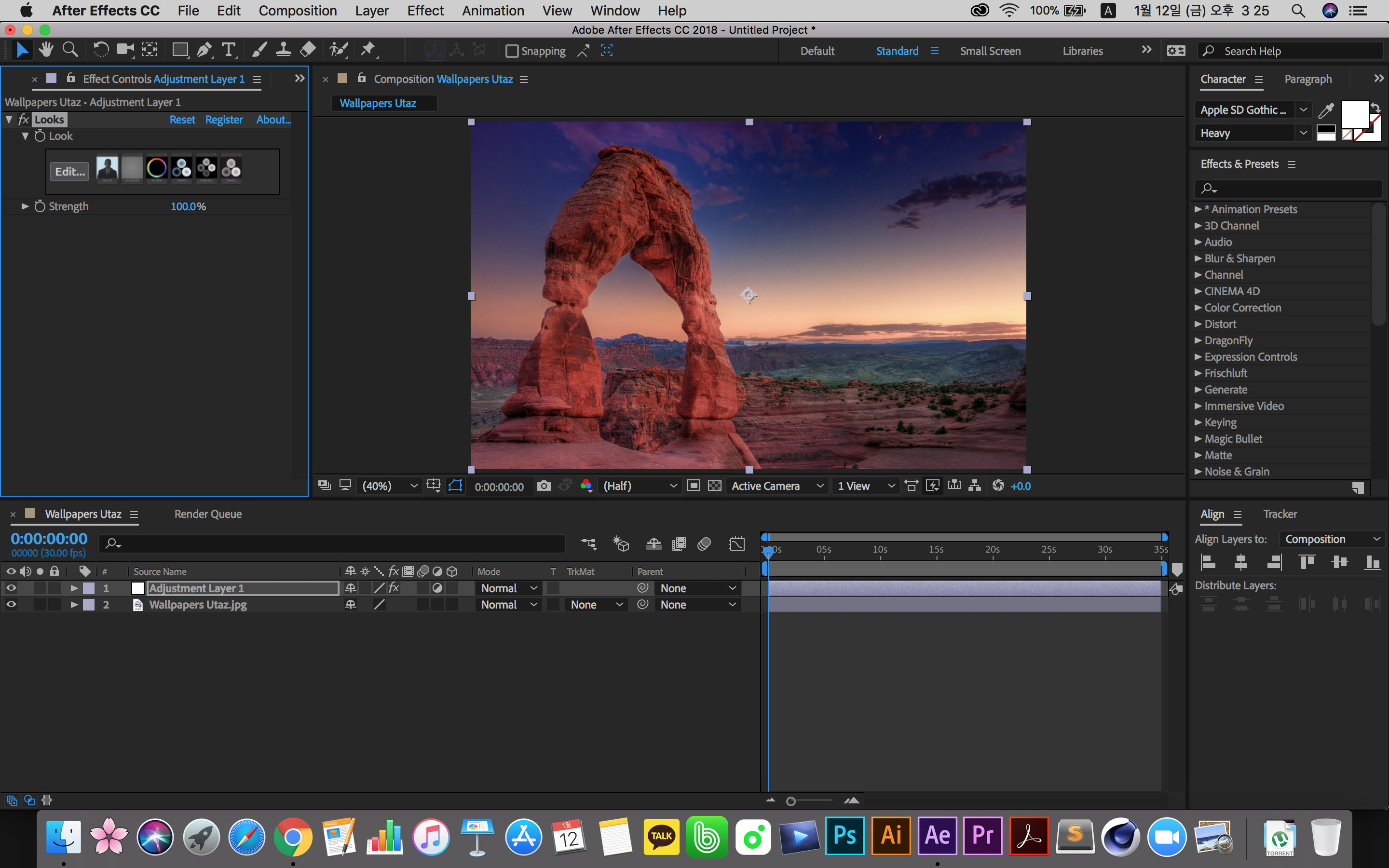Open the Animation menu

pyautogui.click(x=493, y=11)
